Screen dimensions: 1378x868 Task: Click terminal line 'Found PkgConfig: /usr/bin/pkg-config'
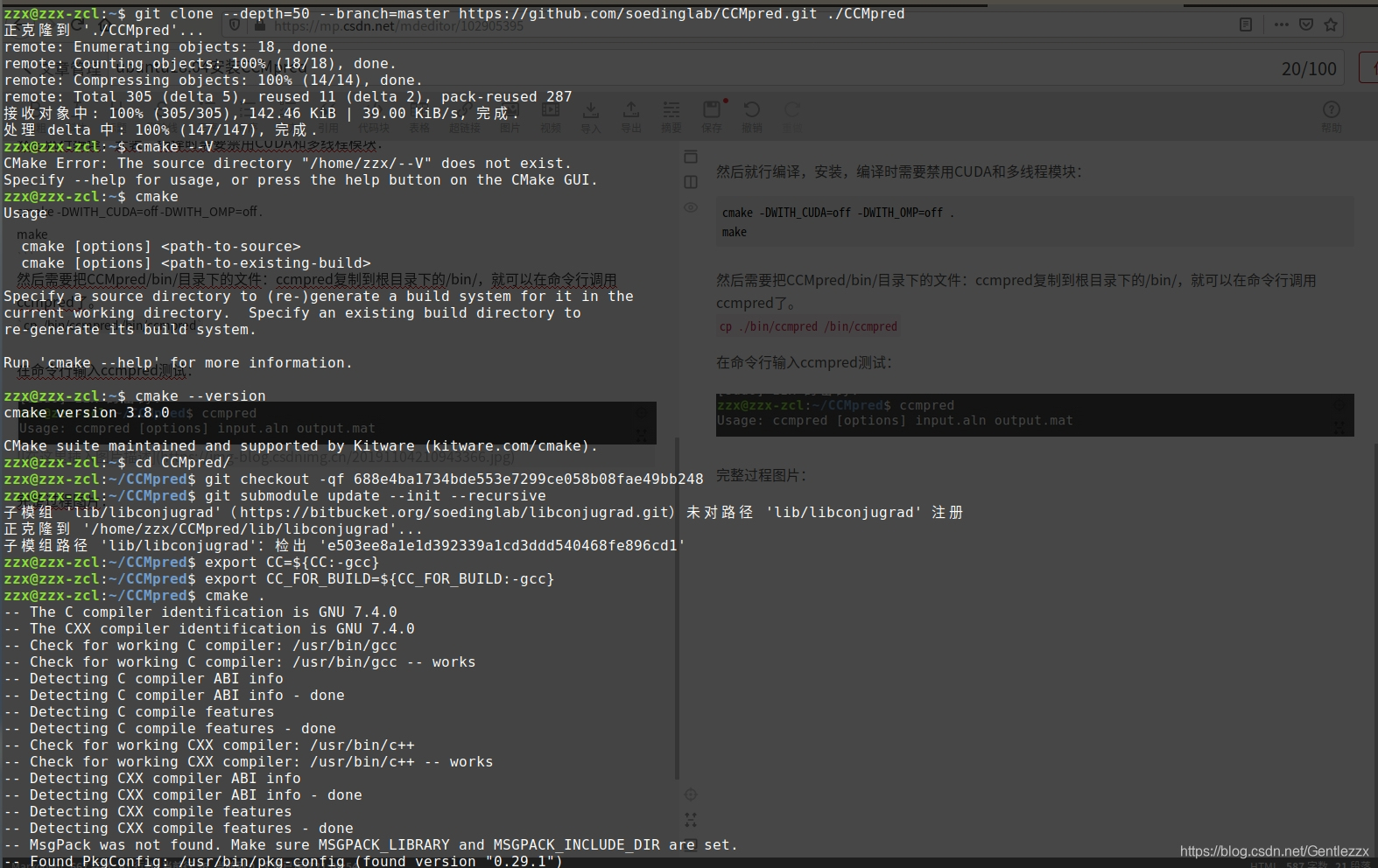click(x=284, y=861)
